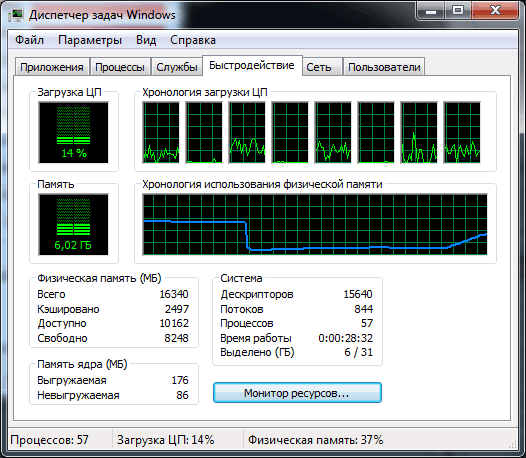Click the Невыгружаемая value 86
This screenshot has width=526, height=458.
[x=182, y=395]
